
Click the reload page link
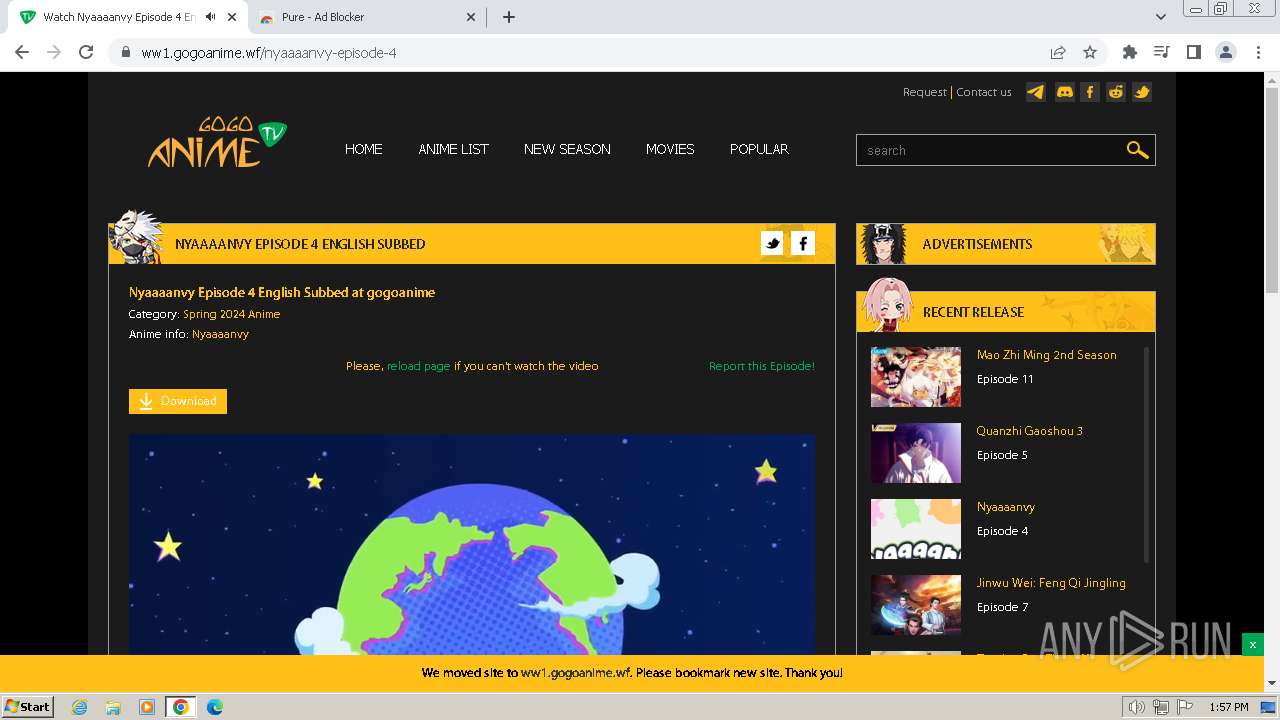coord(418,366)
